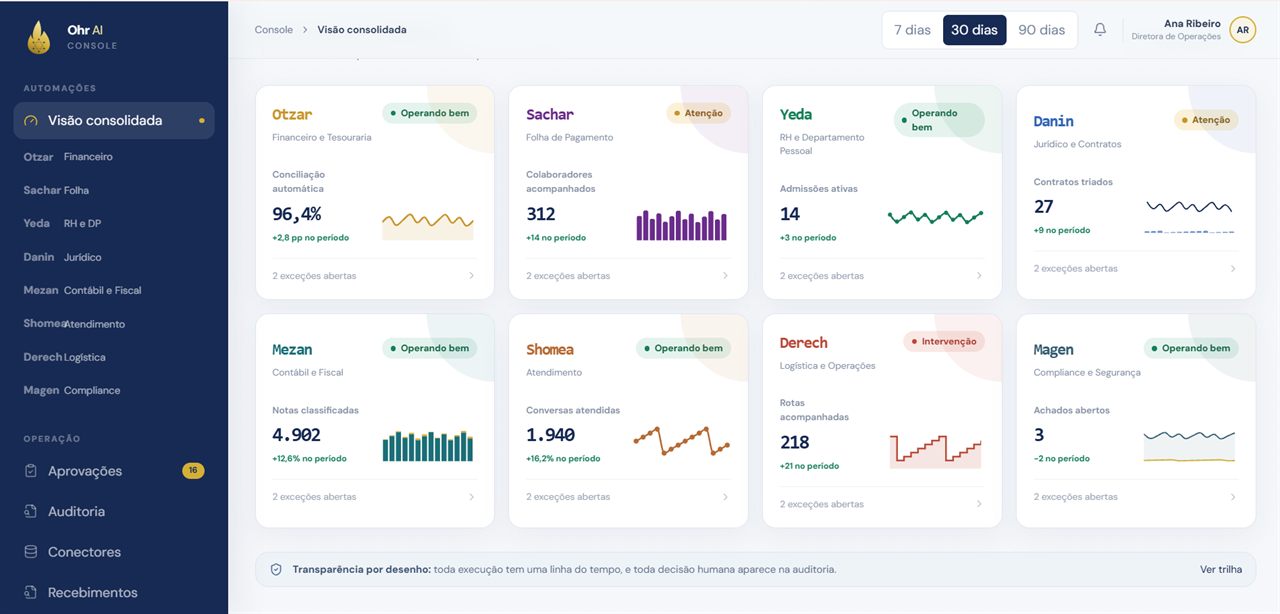Click the breadcrumb separator chevron after Console
This screenshot has width=1280, height=614.
click(x=305, y=30)
